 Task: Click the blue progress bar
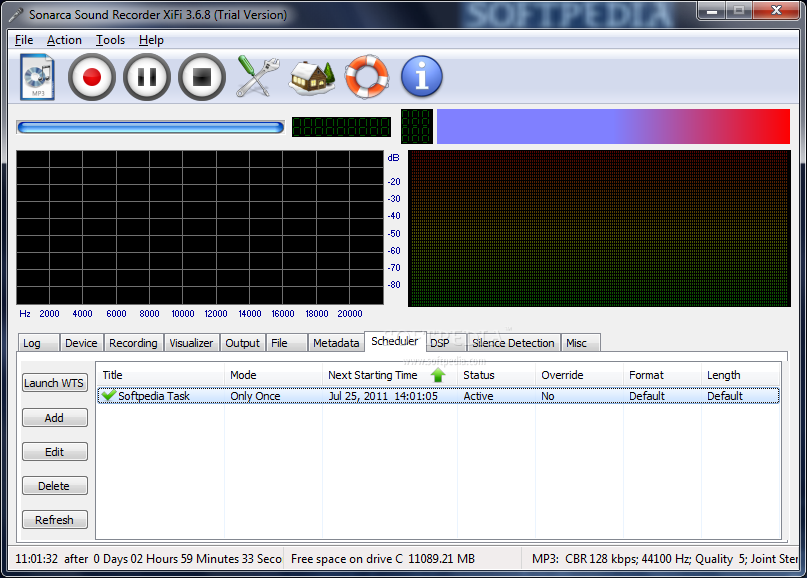pyautogui.click(x=150, y=127)
